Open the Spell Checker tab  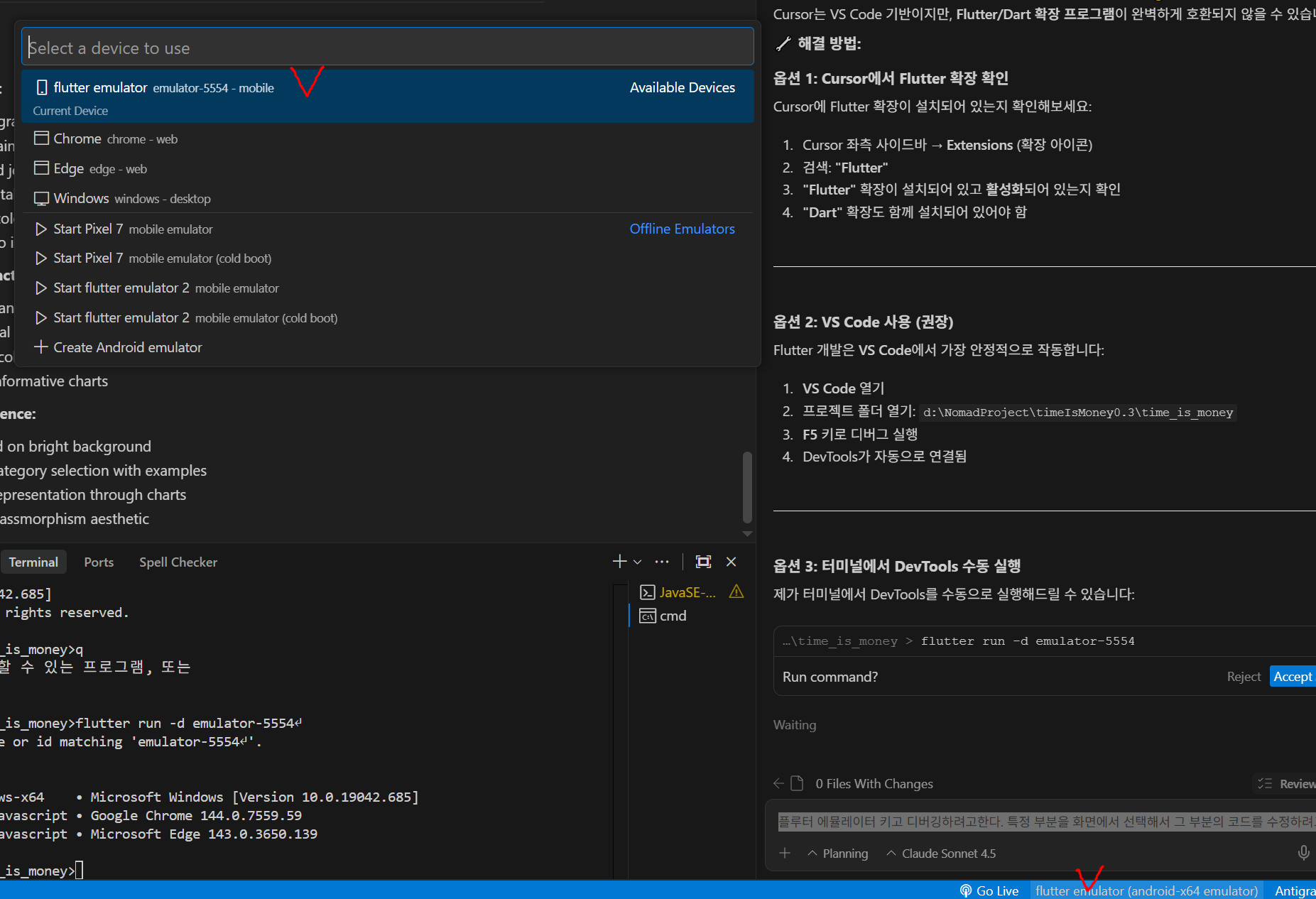point(178,562)
